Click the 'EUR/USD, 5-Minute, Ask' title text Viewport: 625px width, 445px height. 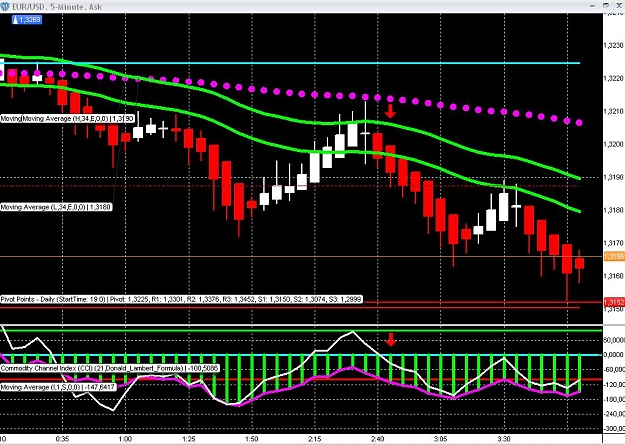pyautogui.click(x=57, y=7)
